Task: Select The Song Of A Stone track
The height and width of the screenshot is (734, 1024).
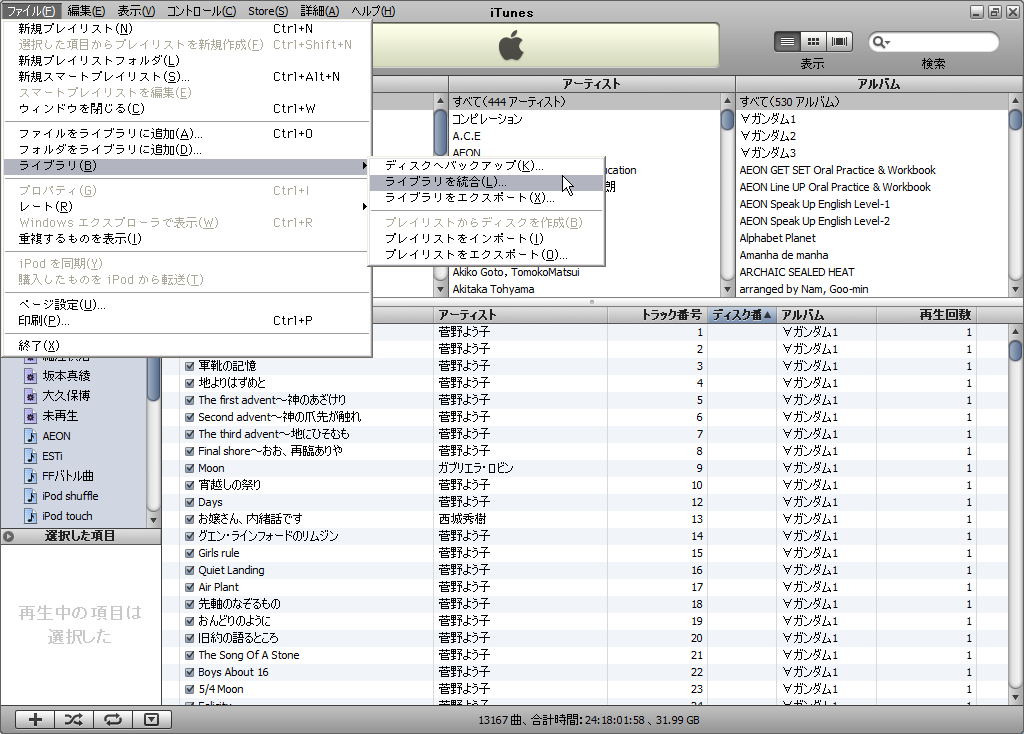Action: tap(584, 655)
